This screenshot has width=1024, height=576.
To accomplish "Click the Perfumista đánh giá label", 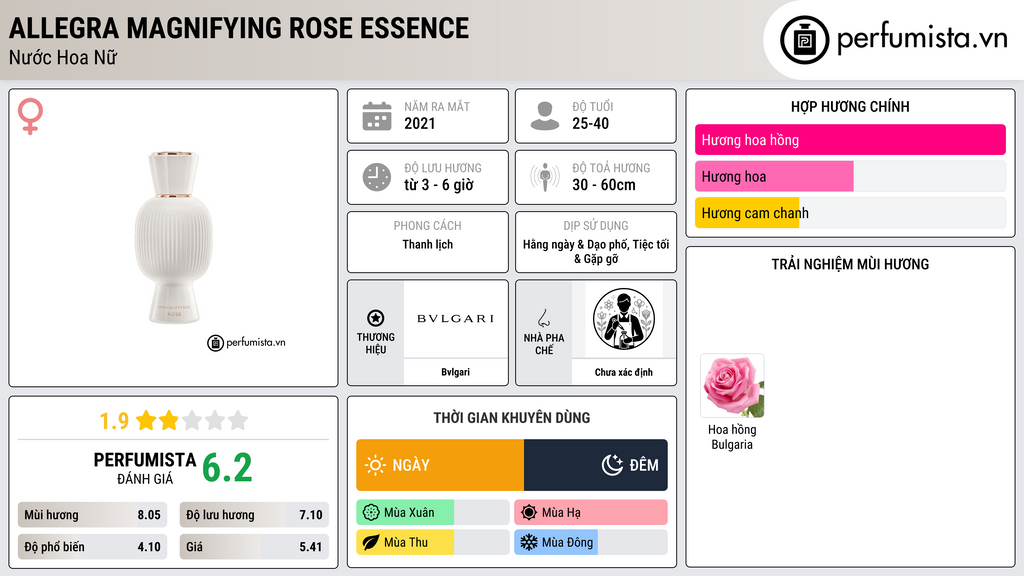I will click(145, 468).
